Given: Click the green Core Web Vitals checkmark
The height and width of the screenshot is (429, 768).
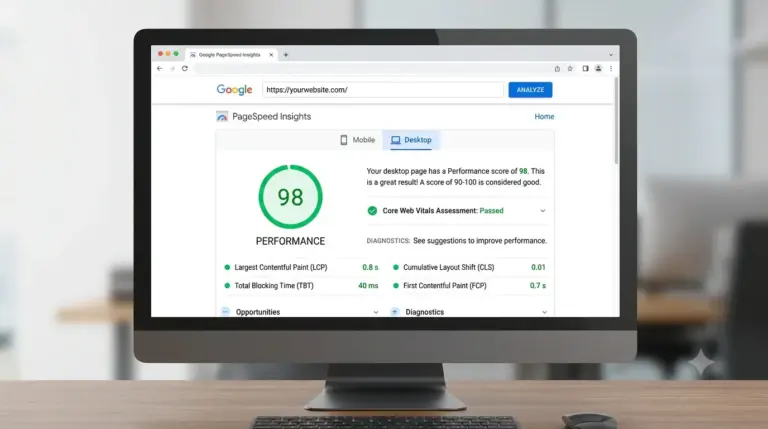Looking at the screenshot, I should pos(372,211).
